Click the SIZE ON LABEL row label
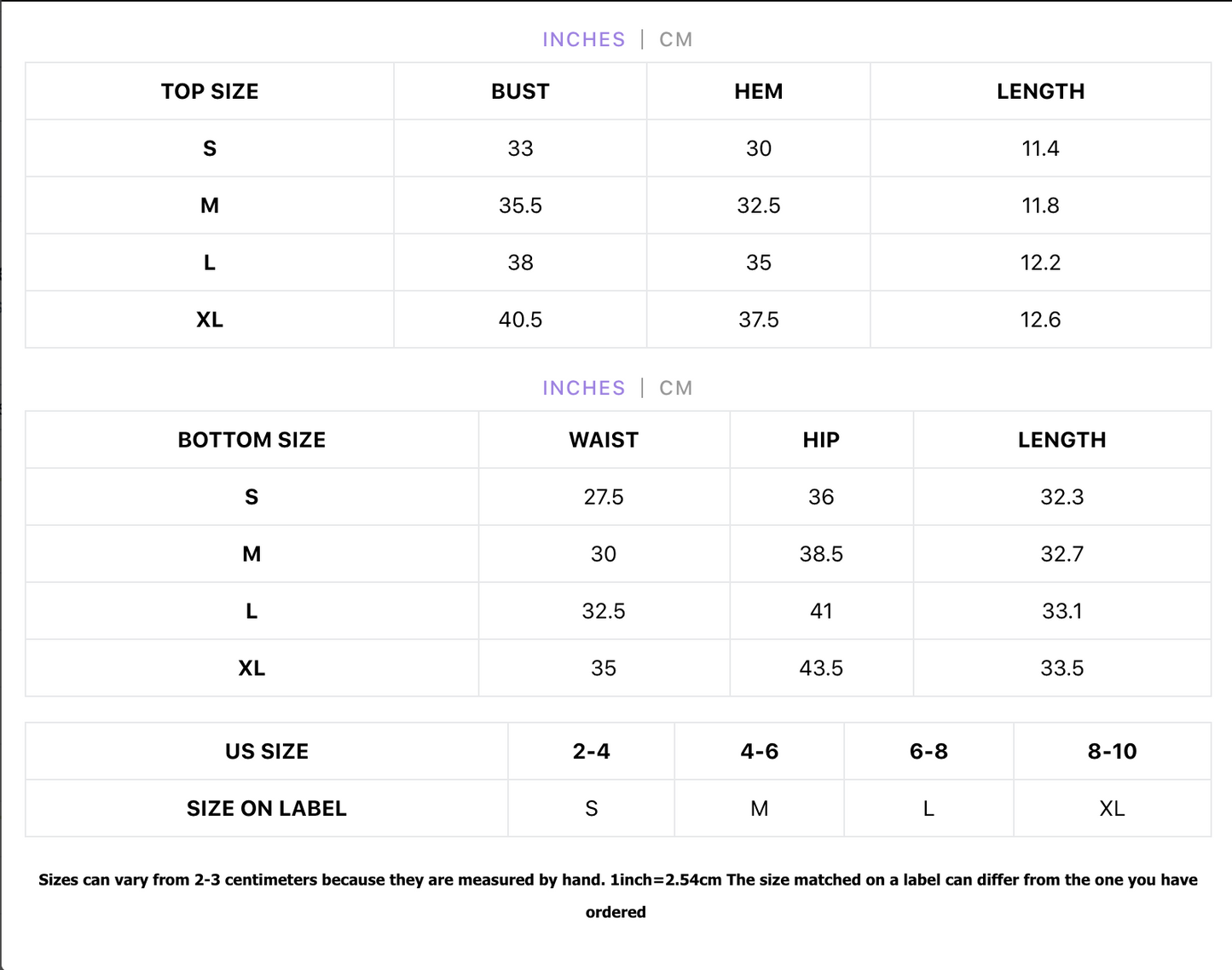The image size is (1232, 970). [267, 809]
